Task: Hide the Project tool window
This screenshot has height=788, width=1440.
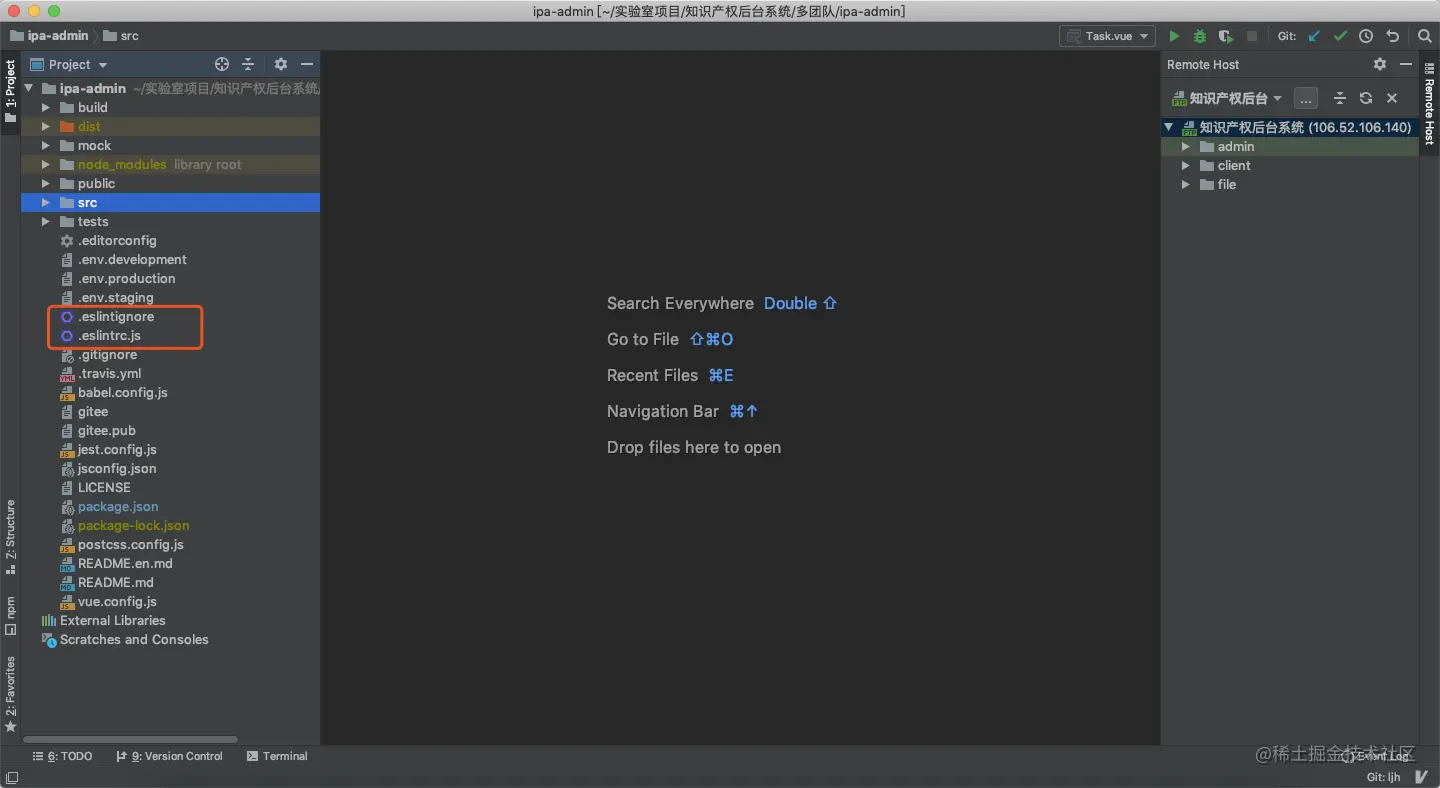Action: click(307, 64)
